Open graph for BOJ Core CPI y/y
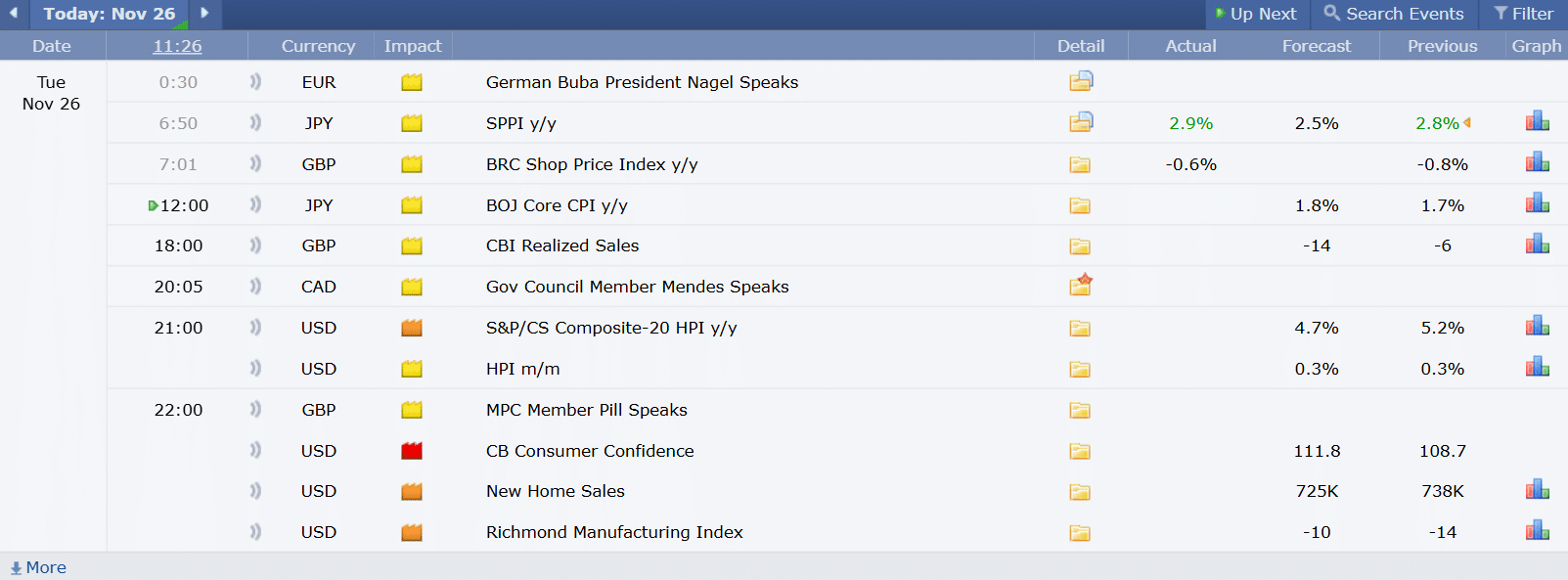 click(x=1537, y=204)
